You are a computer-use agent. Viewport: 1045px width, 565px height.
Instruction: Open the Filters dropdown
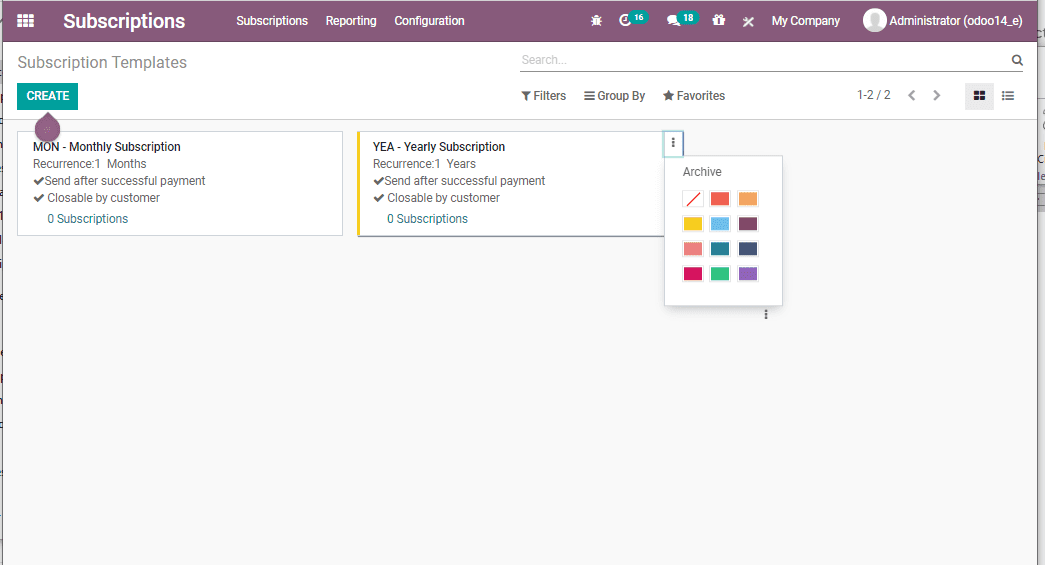coord(544,96)
